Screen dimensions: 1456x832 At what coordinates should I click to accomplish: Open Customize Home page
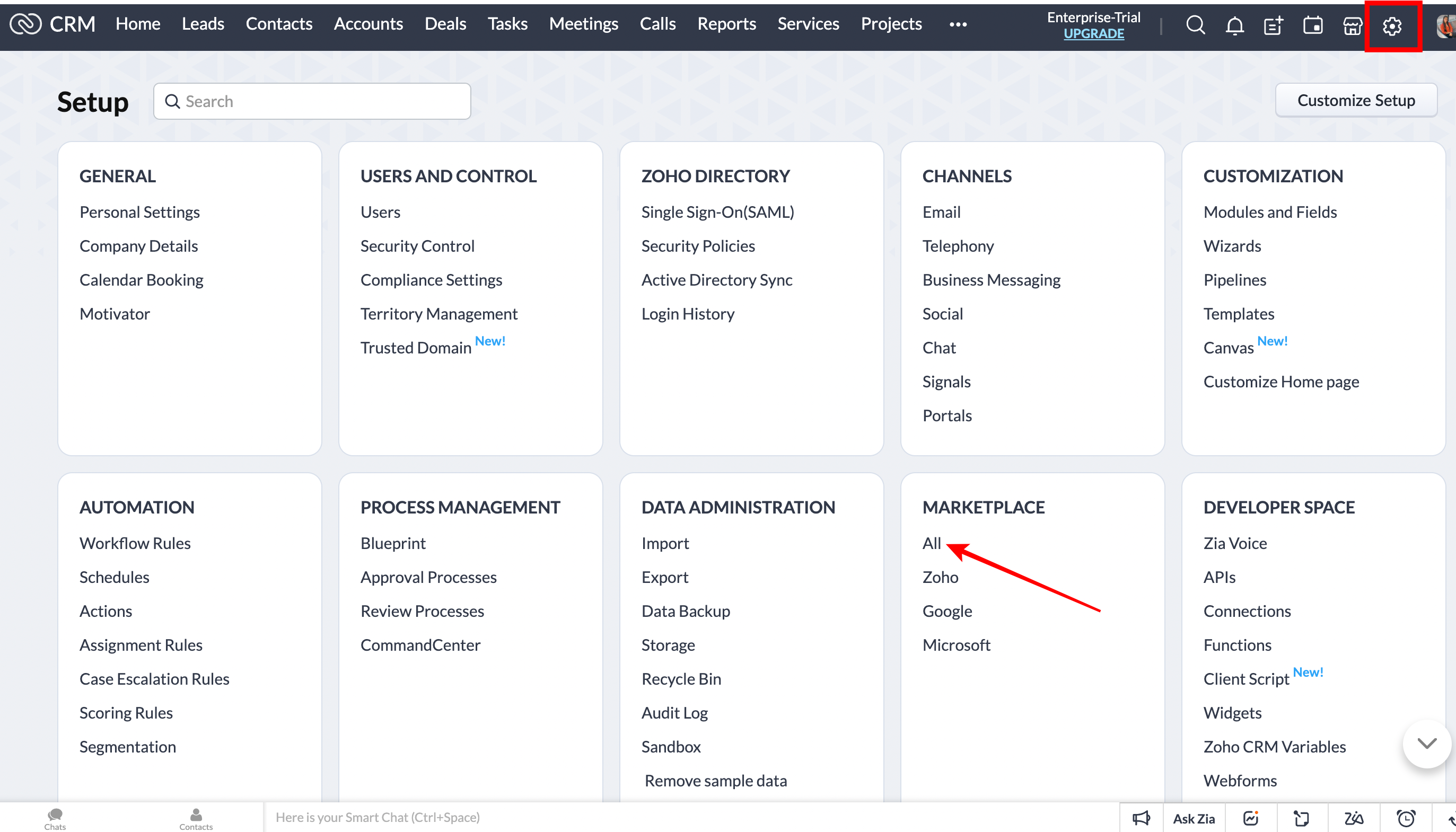point(1281,381)
